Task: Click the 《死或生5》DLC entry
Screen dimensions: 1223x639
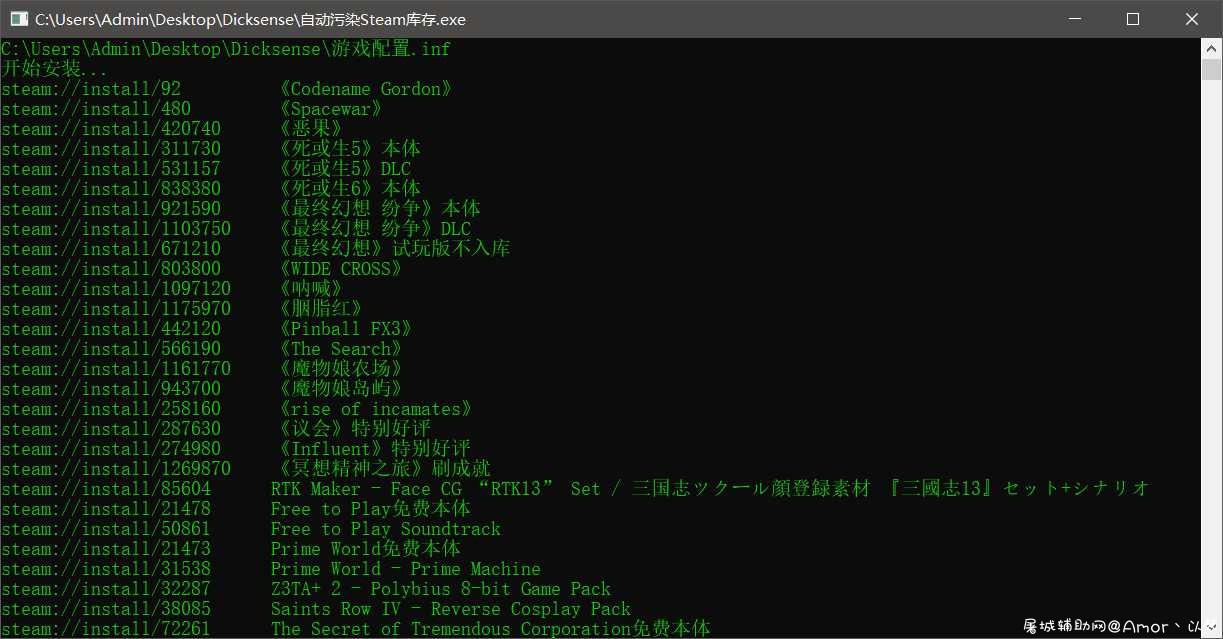Action: coord(346,169)
